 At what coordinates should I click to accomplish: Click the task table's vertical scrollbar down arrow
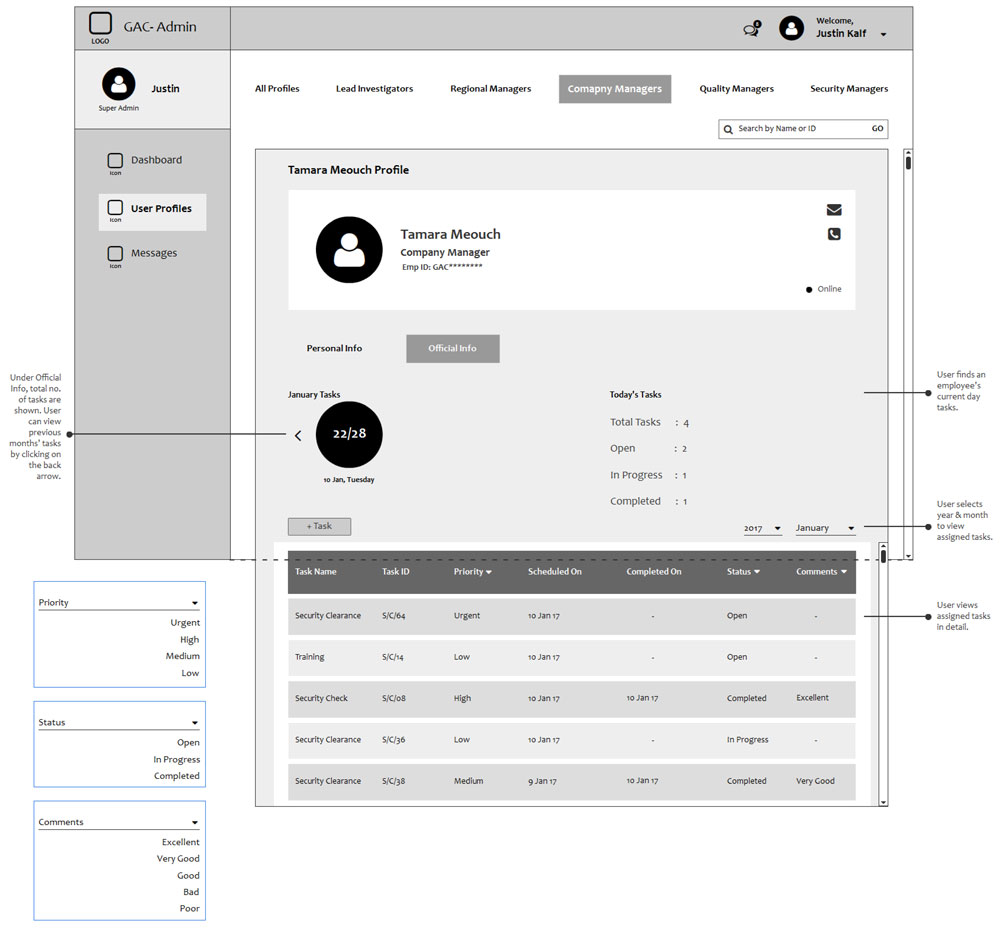(x=883, y=801)
